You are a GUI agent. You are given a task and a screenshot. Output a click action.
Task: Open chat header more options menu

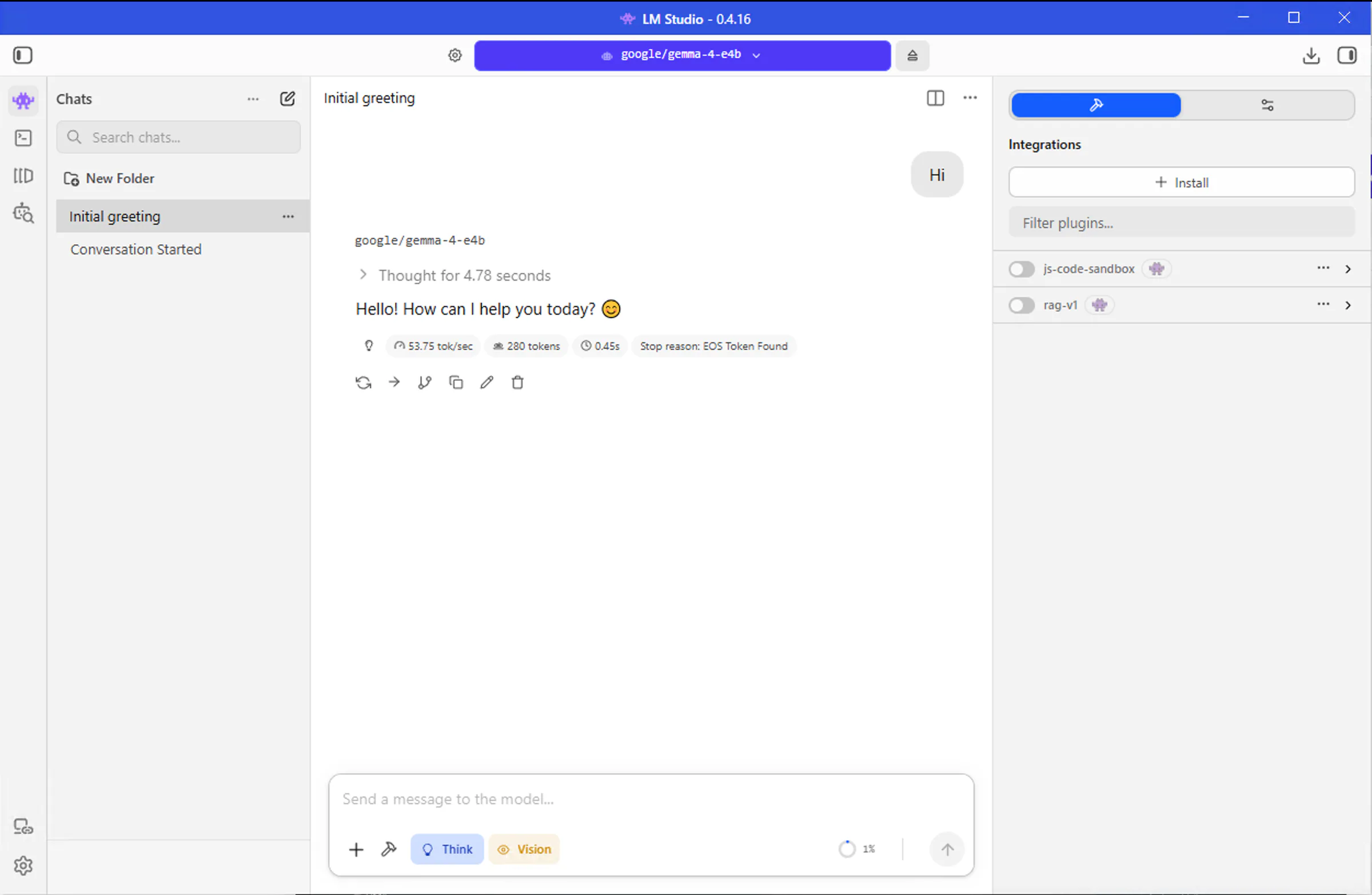pyautogui.click(x=970, y=97)
